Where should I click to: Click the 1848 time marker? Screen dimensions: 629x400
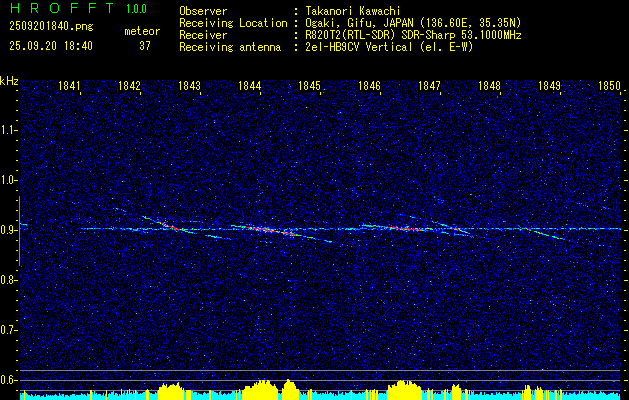point(490,86)
